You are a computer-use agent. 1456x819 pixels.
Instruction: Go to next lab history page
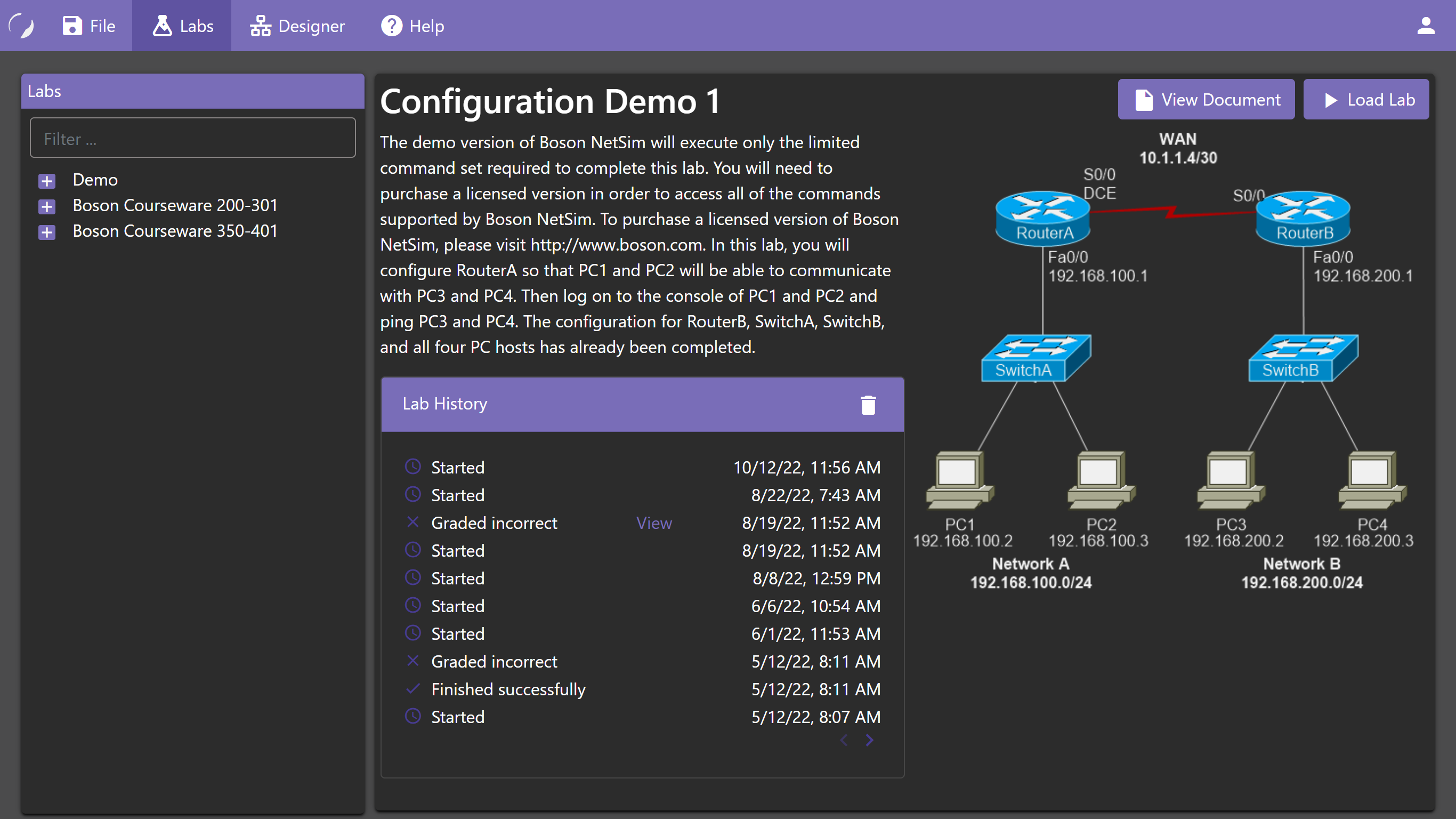(869, 740)
